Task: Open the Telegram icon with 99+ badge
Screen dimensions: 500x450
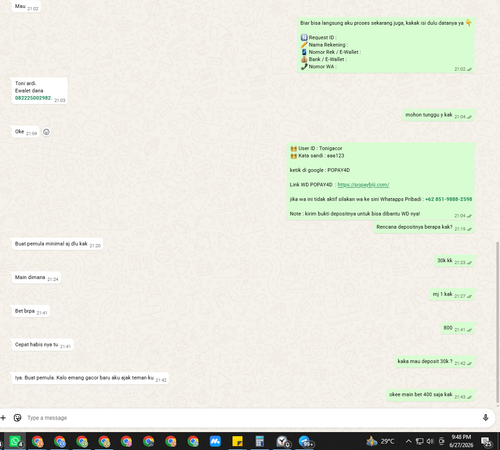Action: [305, 442]
